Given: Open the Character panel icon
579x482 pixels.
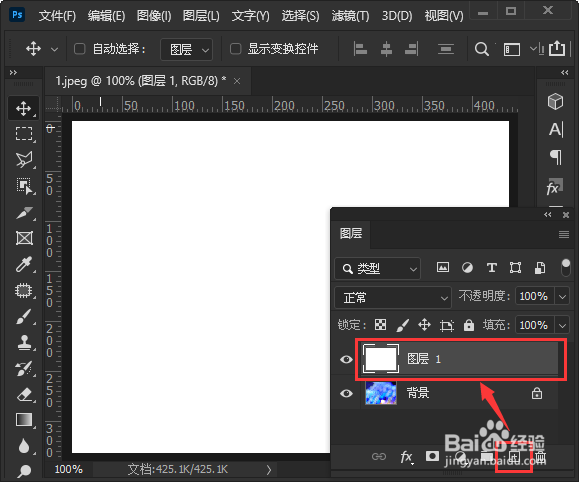Looking at the screenshot, I should pos(556,129).
